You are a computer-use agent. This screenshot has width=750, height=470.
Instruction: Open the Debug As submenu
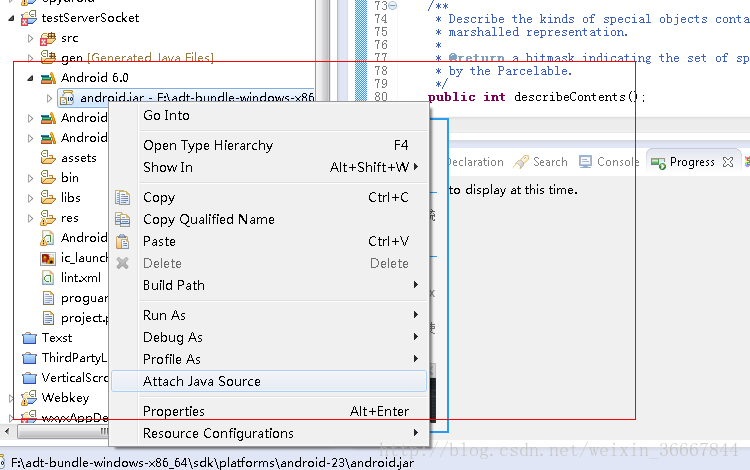pyautogui.click(x=269, y=338)
